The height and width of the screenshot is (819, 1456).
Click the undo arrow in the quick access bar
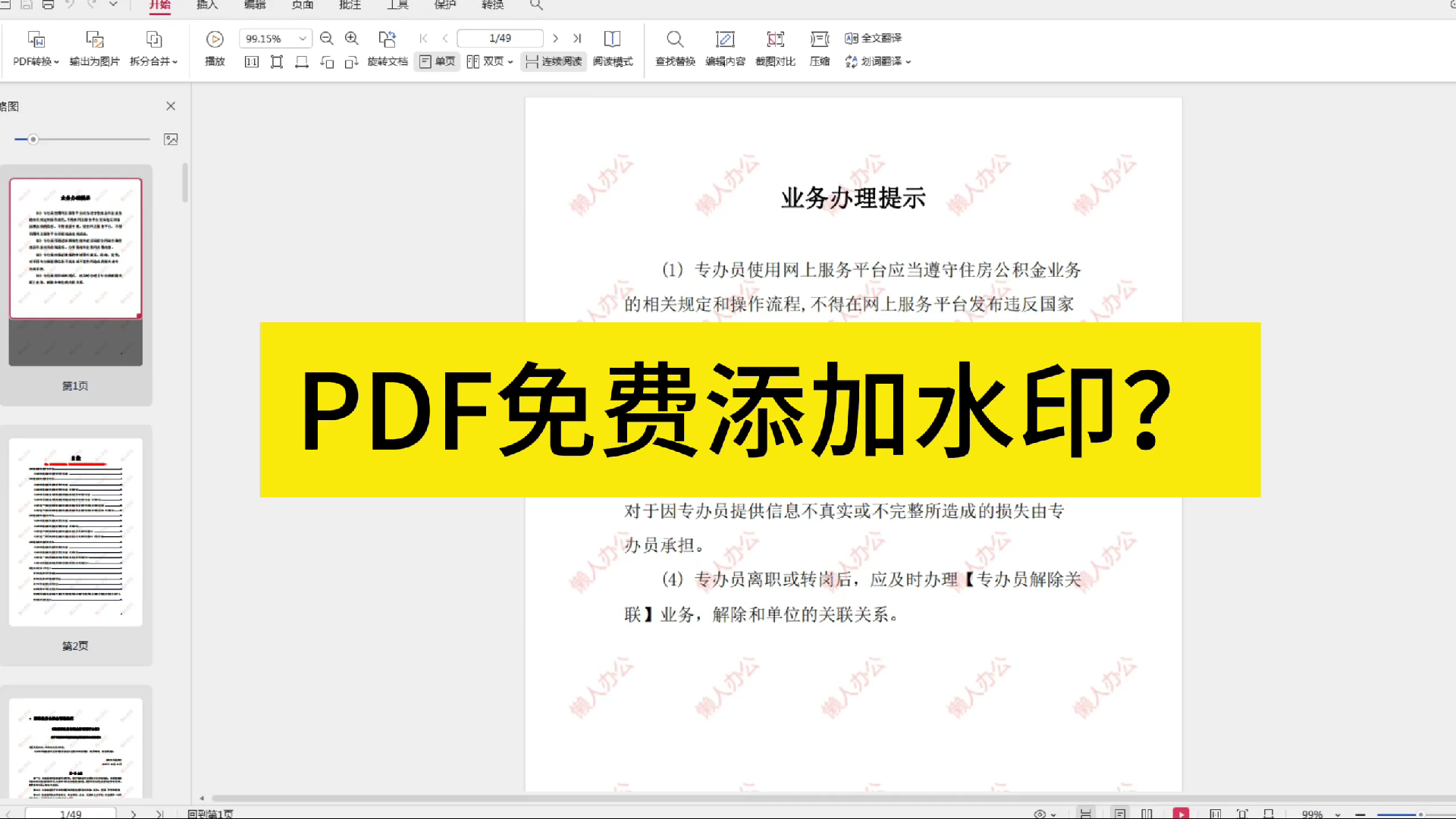[70, 5]
